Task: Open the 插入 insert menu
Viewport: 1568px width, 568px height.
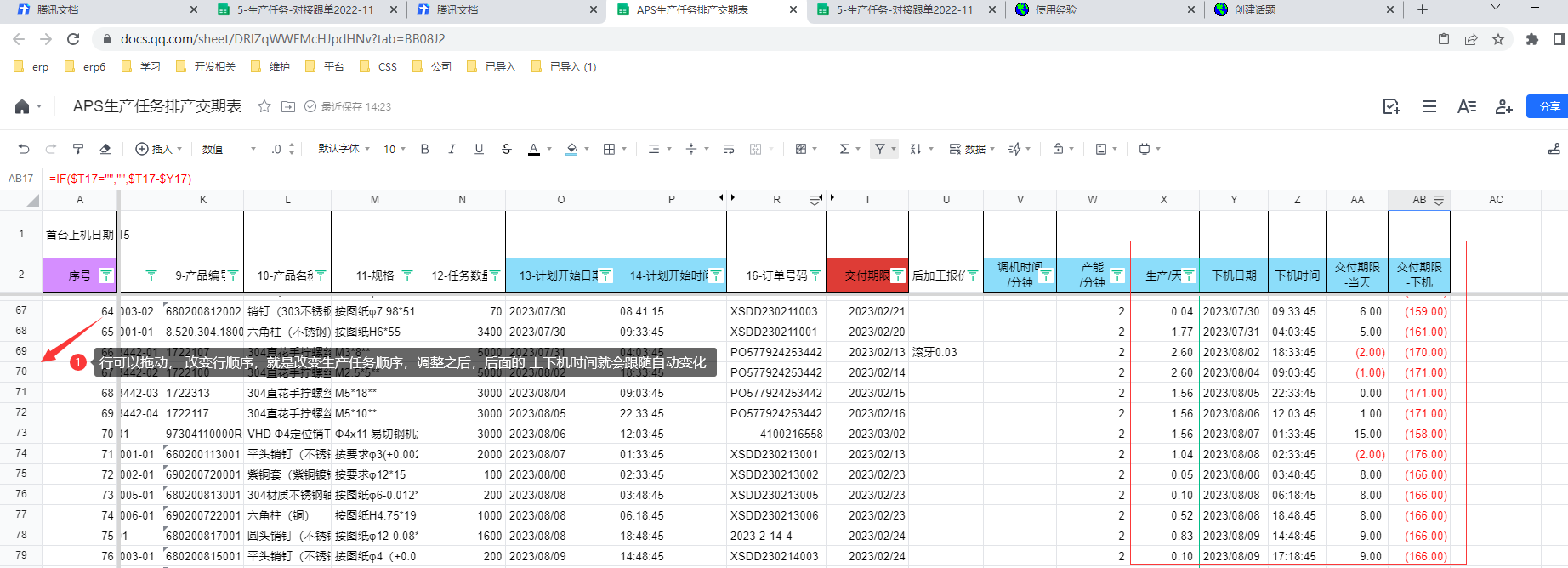Action: coord(159,149)
